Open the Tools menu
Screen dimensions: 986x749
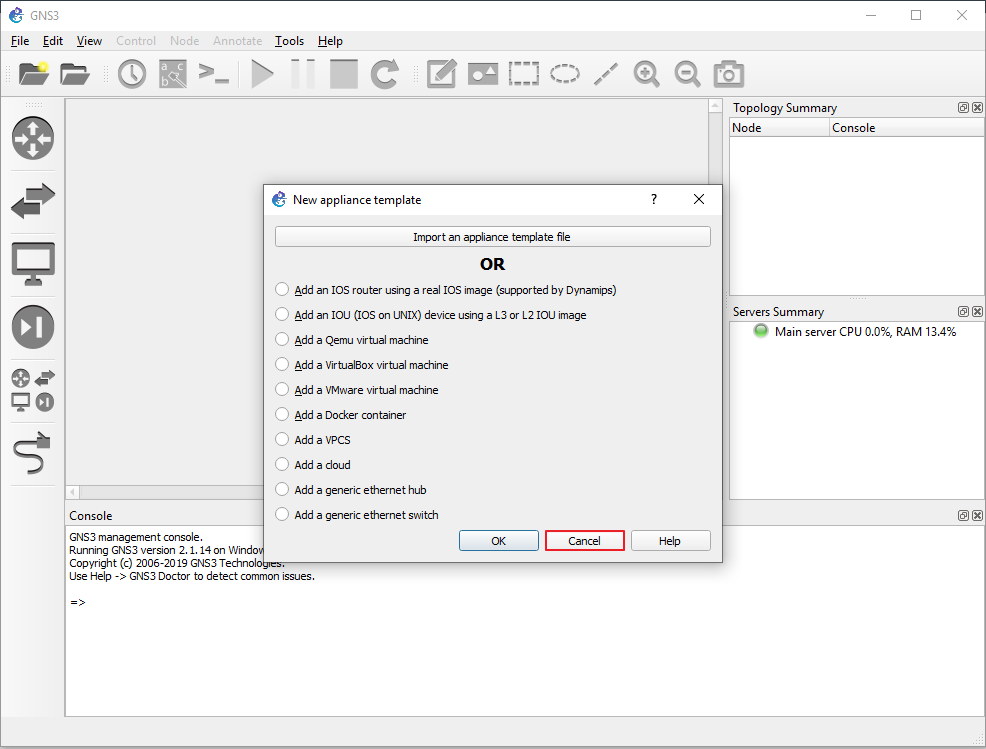tap(289, 41)
